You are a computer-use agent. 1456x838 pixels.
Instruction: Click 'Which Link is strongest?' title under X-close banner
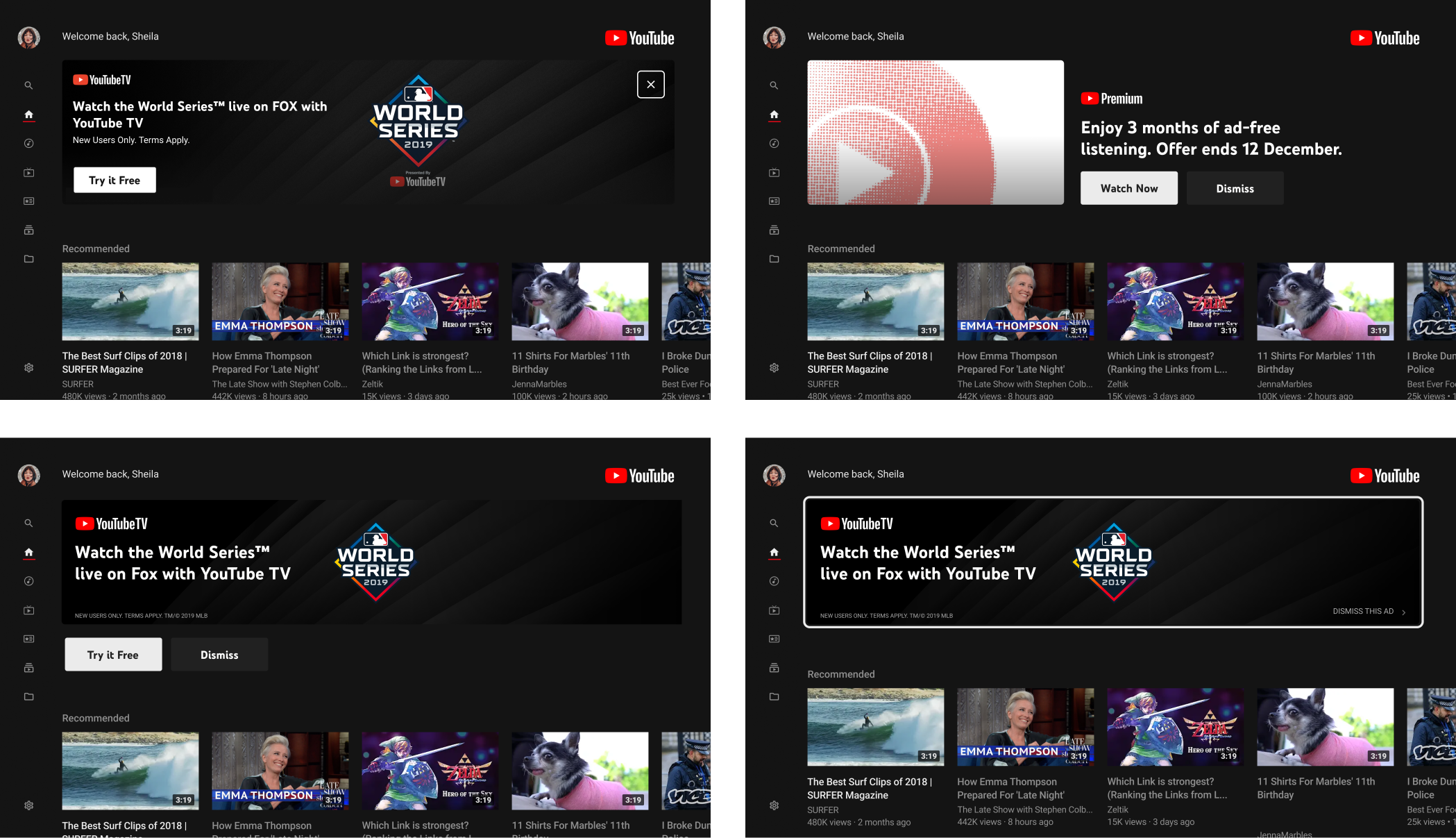(421, 362)
